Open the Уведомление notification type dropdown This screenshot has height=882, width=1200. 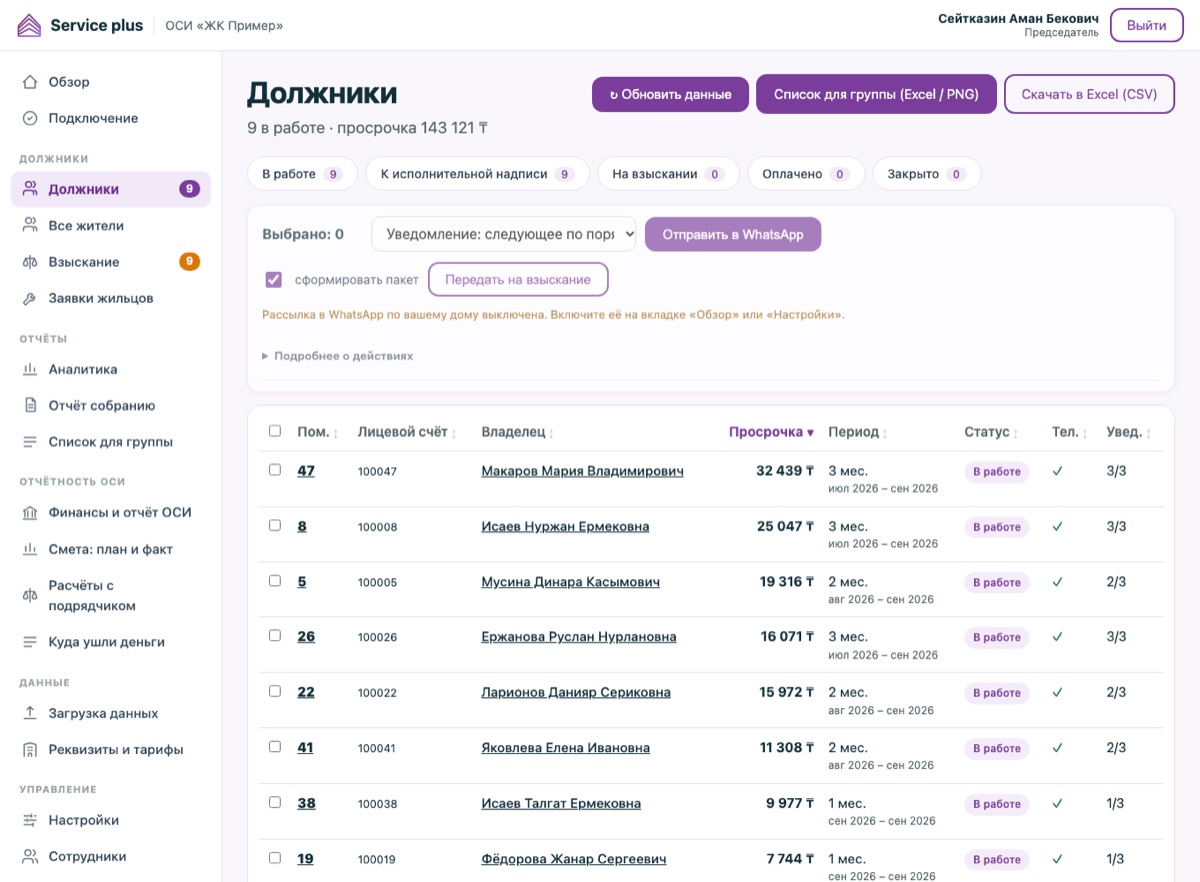504,234
